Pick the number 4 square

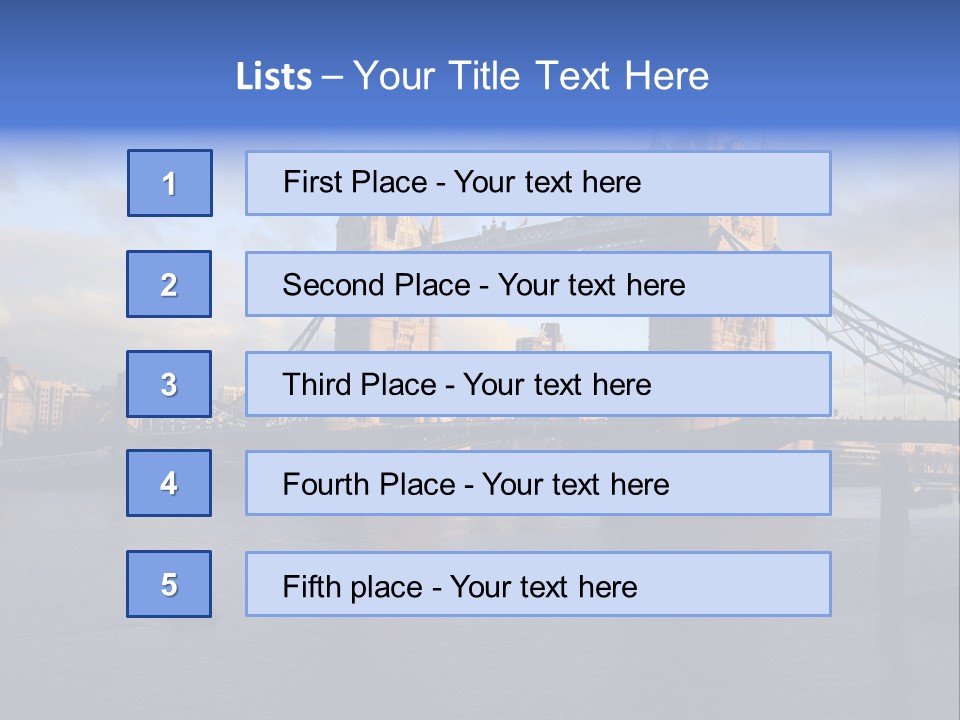click(x=169, y=483)
